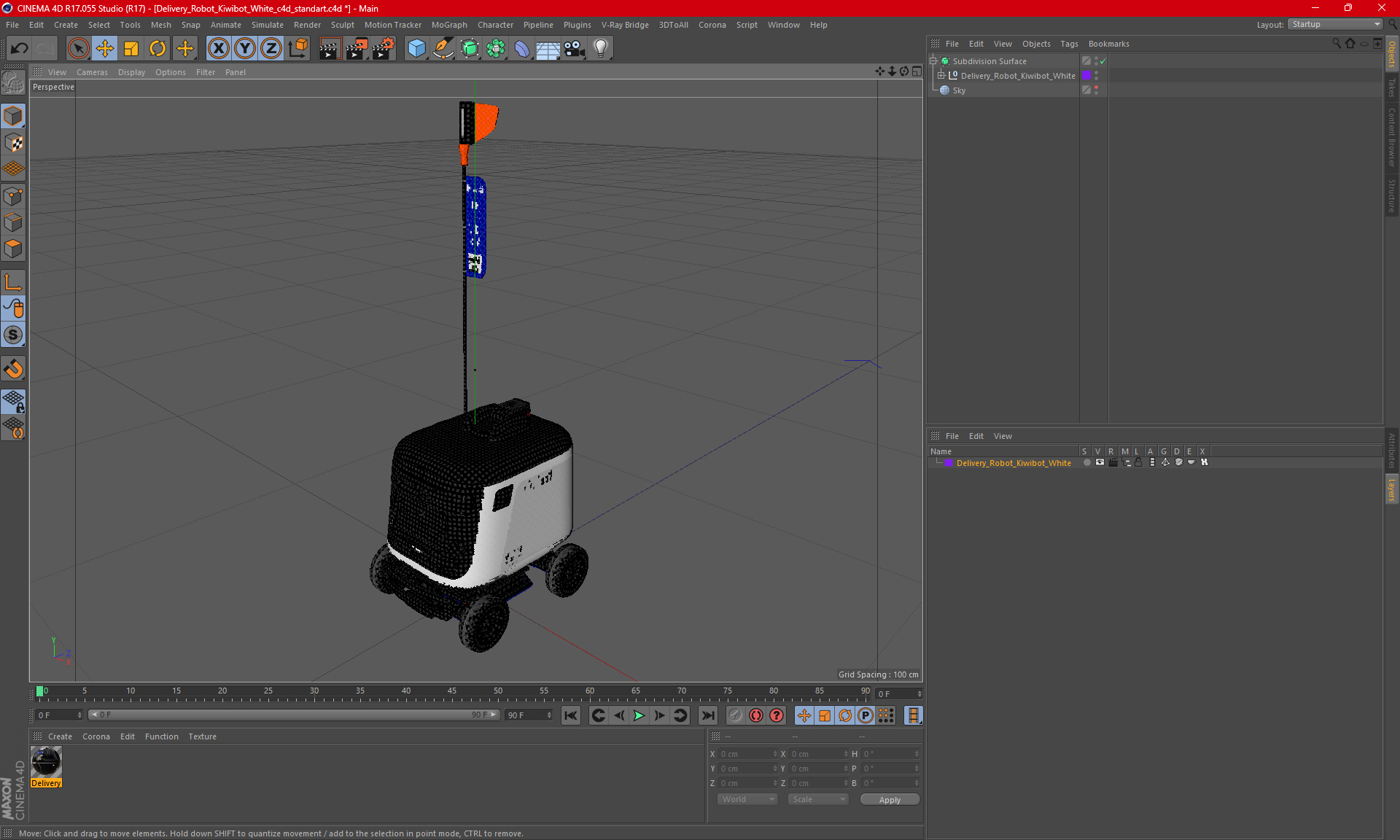Open the Simulate menu
Screen dimensions: 1400x840
(x=268, y=25)
